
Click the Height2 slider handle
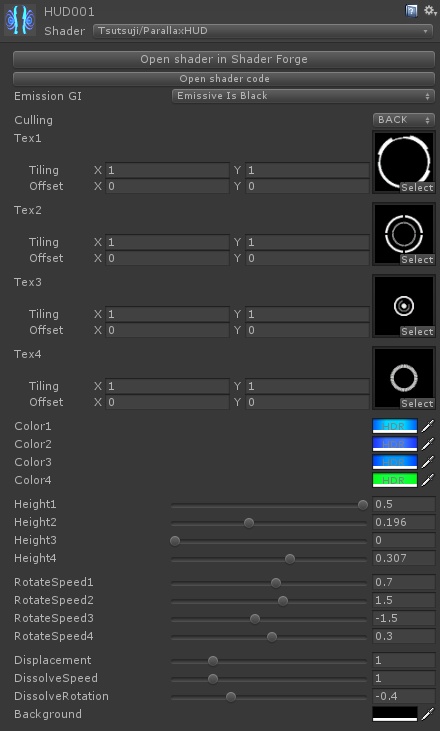(x=249, y=523)
